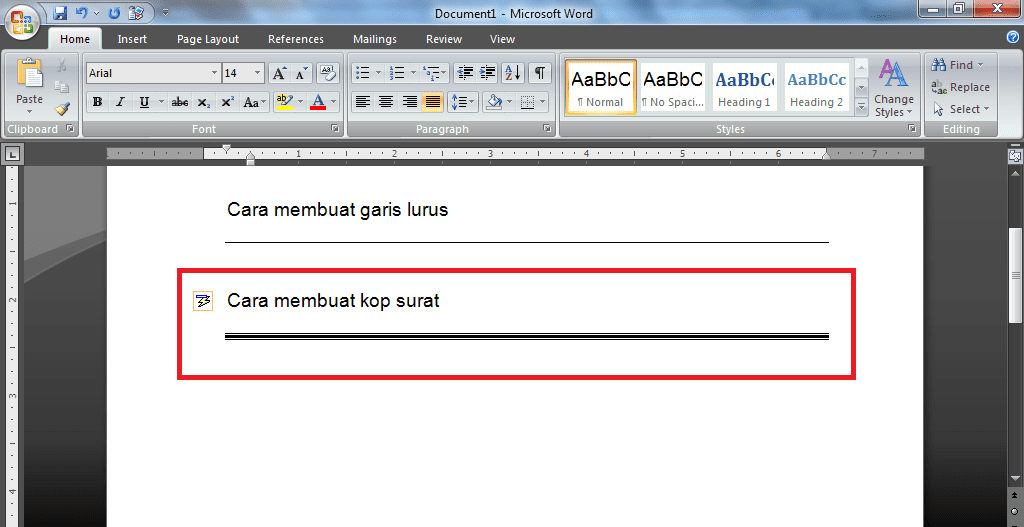The image size is (1024, 527).
Task: Increase paragraph indent
Action: point(487,72)
